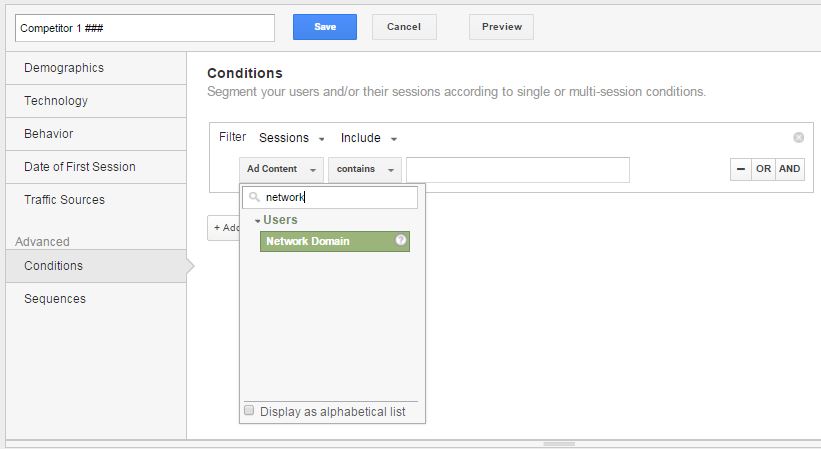Save the segment with the Save button
Screen dimensions: 821x449
[325, 27]
